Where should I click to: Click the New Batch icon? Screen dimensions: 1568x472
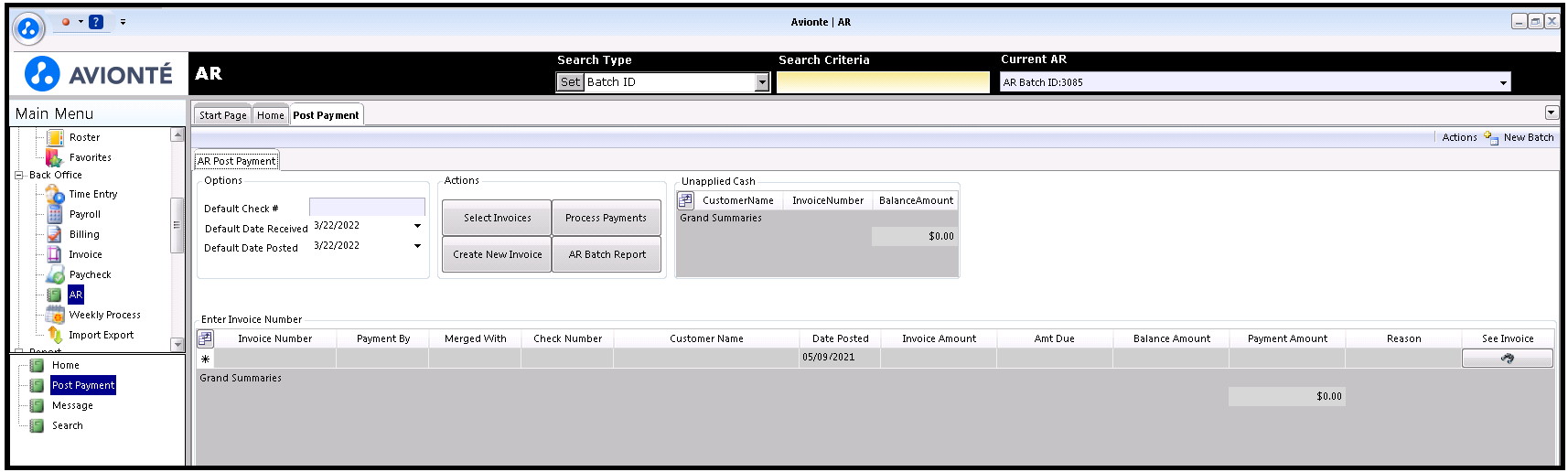[1491, 137]
